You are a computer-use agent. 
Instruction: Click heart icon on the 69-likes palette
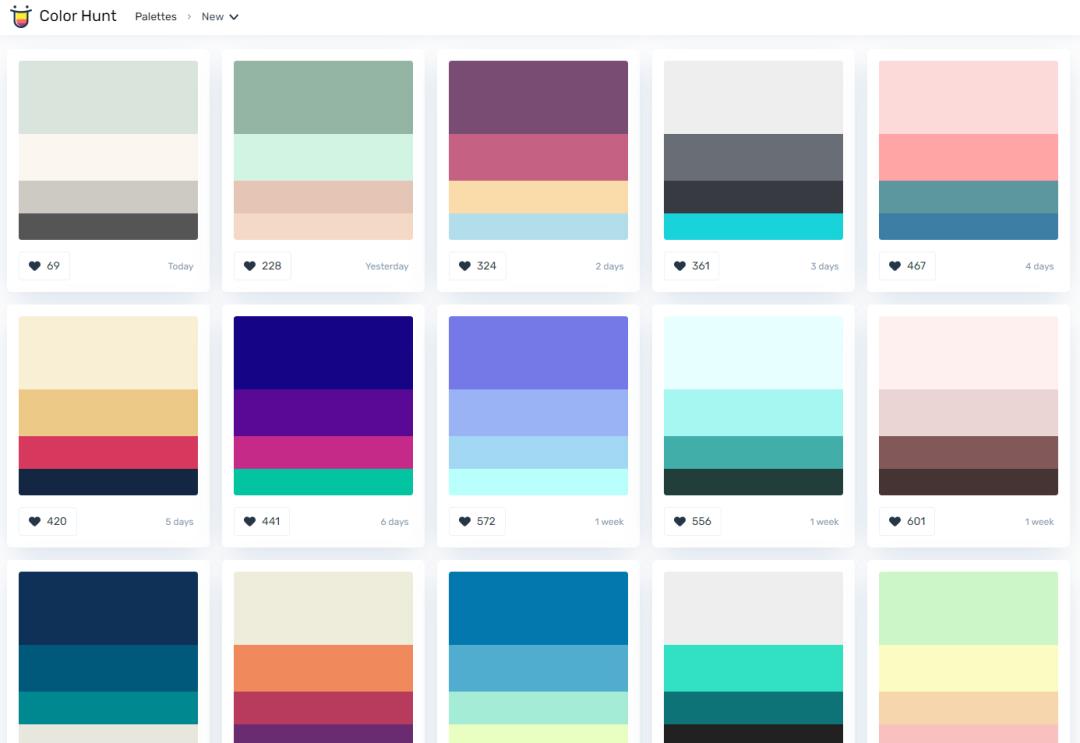pyautogui.click(x=35, y=266)
